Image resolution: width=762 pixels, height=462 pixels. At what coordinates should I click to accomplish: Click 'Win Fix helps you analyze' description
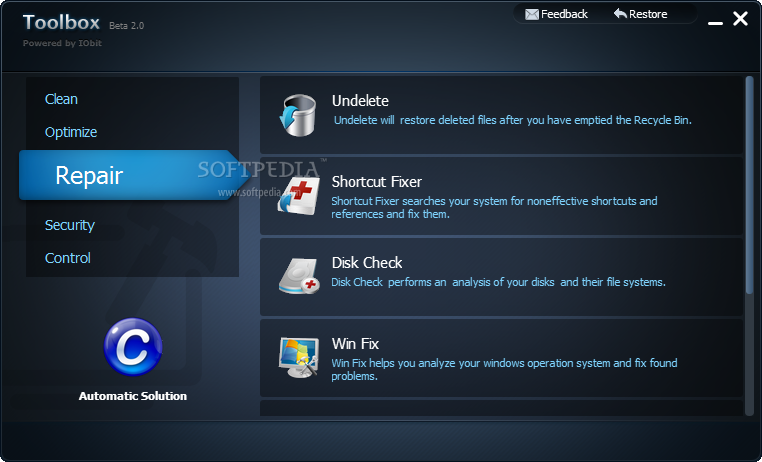pos(504,369)
